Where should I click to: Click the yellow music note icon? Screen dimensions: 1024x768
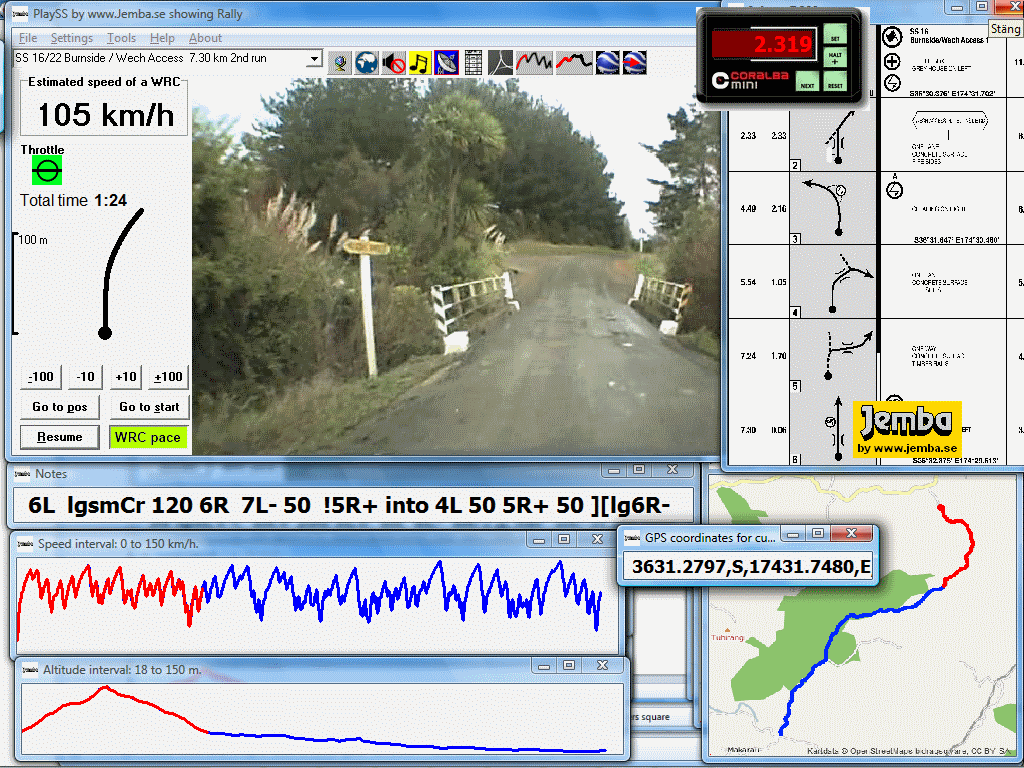420,63
